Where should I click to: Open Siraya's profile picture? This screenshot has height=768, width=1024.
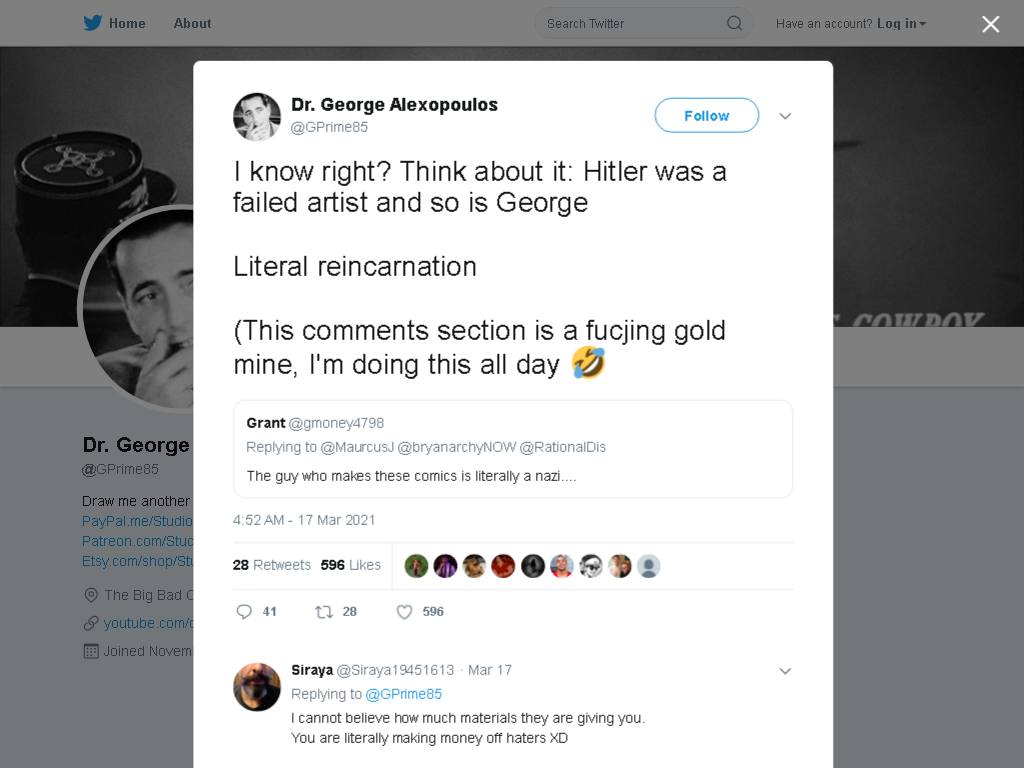click(x=257, y=687)
